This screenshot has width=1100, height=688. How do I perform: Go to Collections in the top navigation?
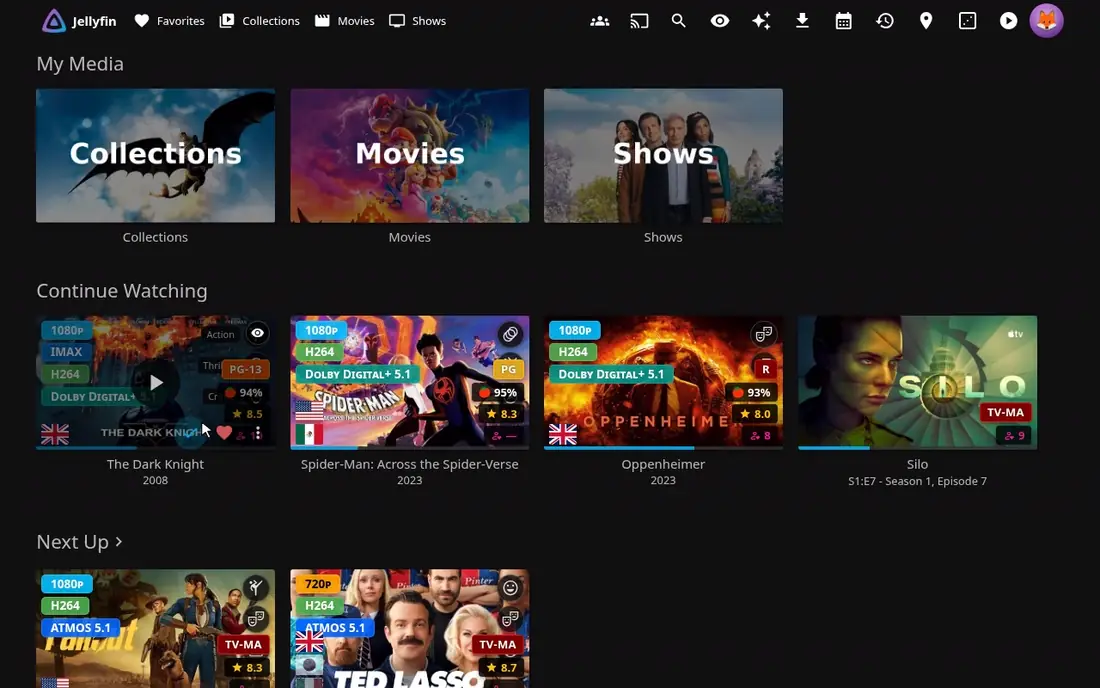260,21
